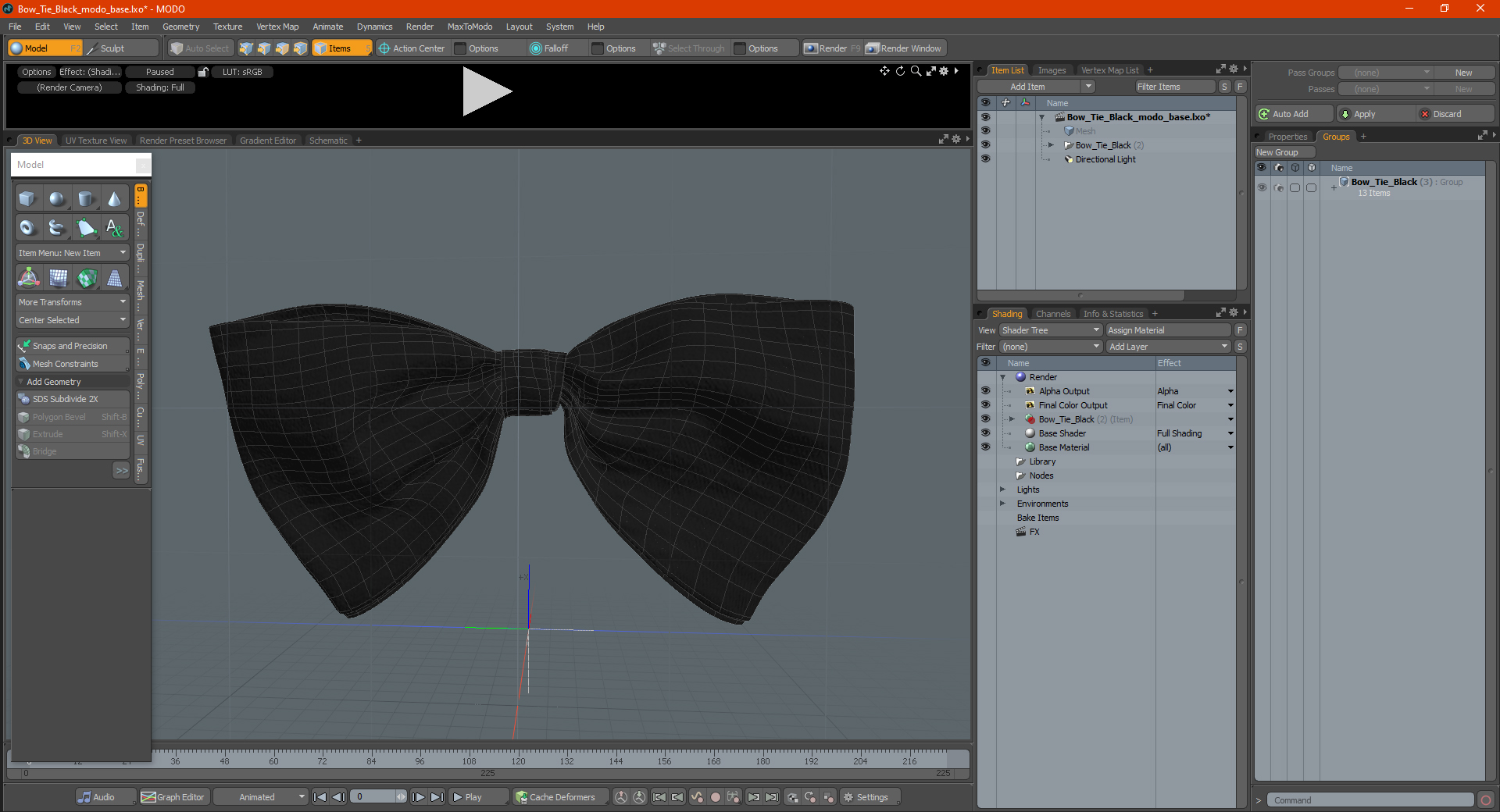
Task: Pick the text tool in the toolbox
Action: pos(114,228)
